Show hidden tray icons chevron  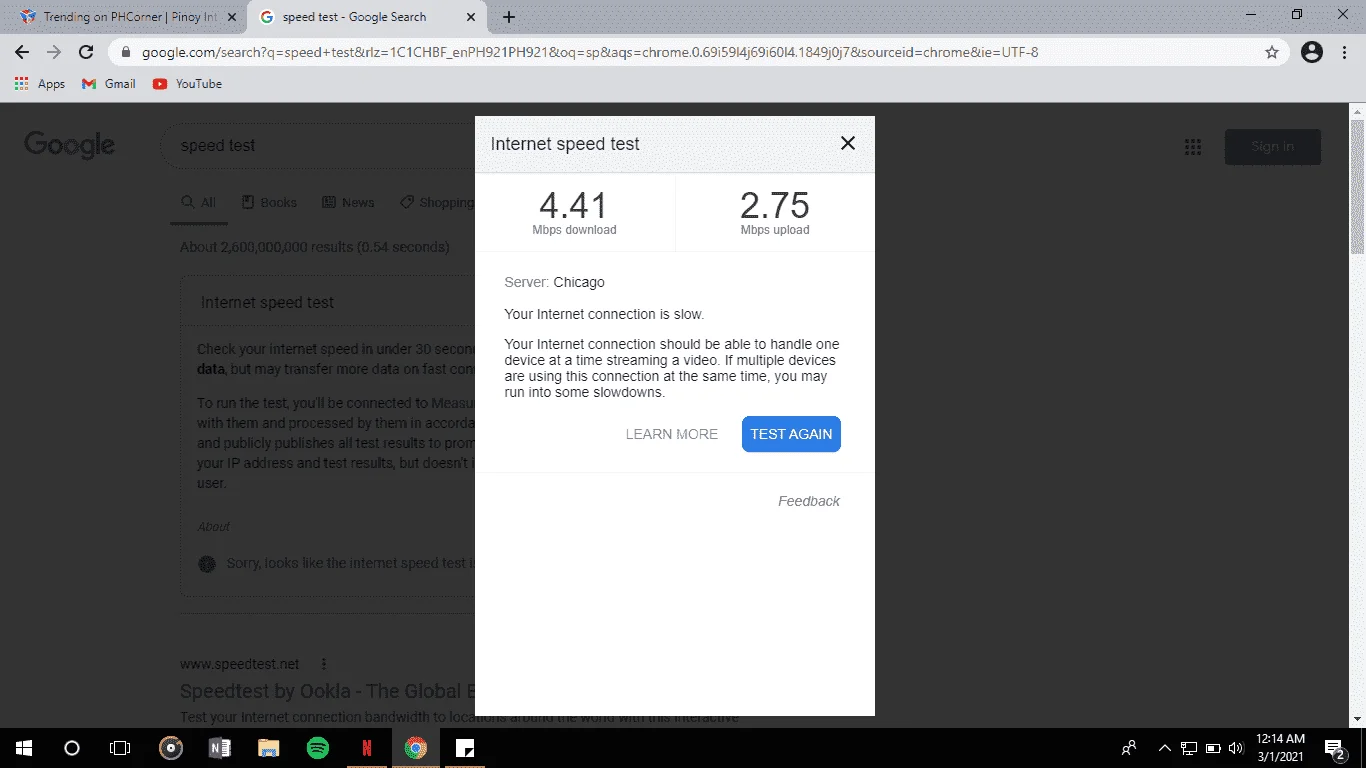tap(1164, 748)
